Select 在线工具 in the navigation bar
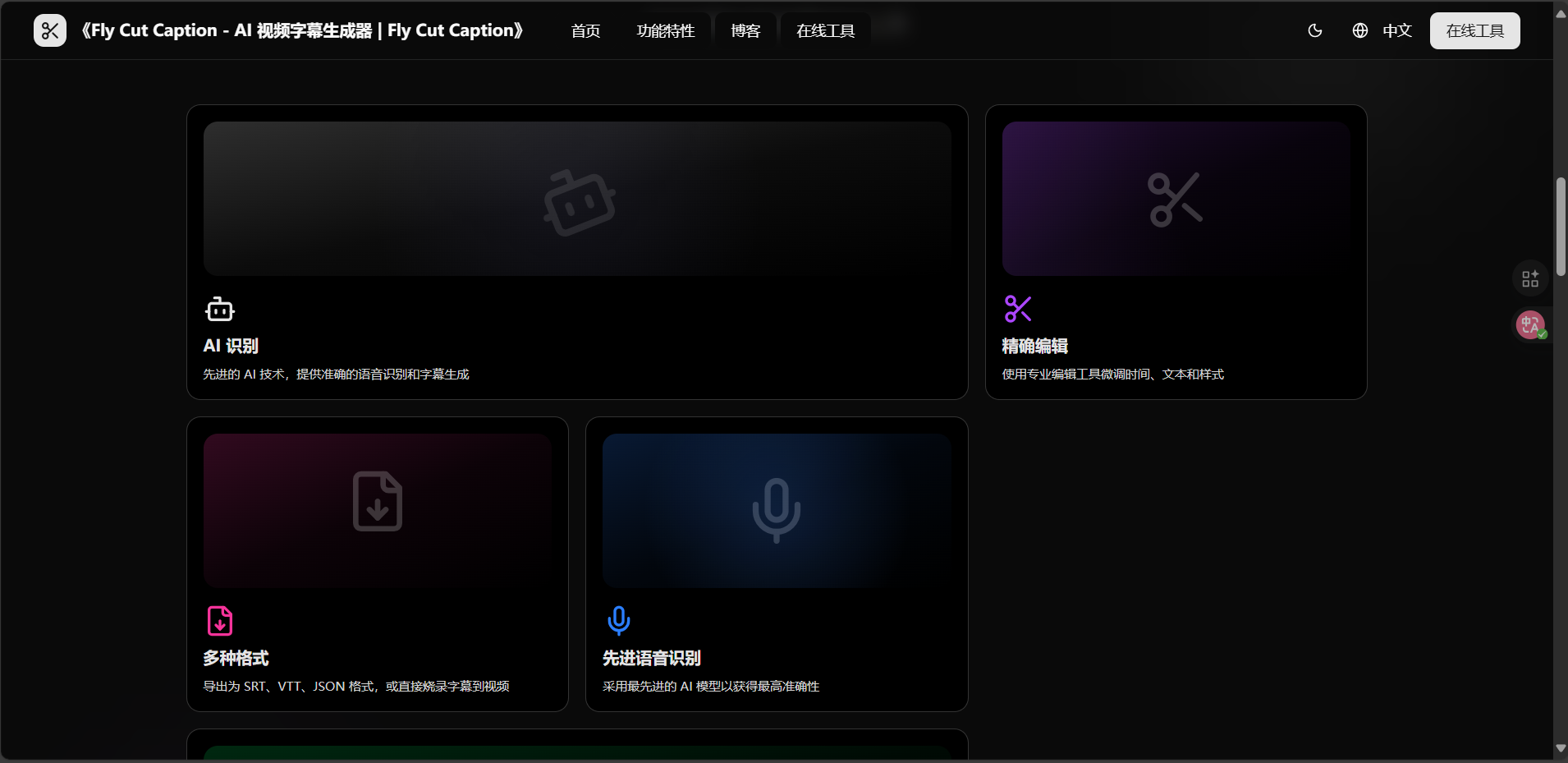Viewport: 1568px width, 763px height. (x=825, y=30)
